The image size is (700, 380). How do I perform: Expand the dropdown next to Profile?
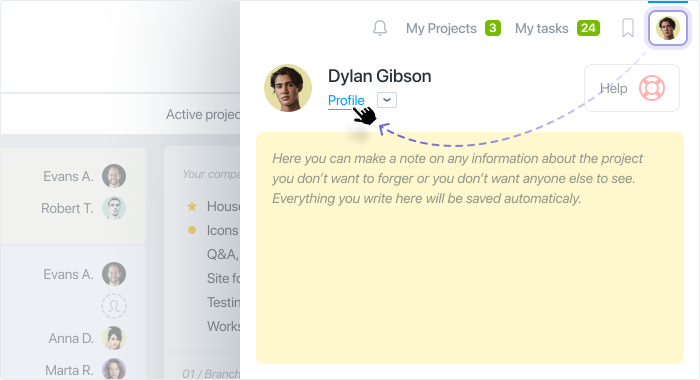point(387,100)
